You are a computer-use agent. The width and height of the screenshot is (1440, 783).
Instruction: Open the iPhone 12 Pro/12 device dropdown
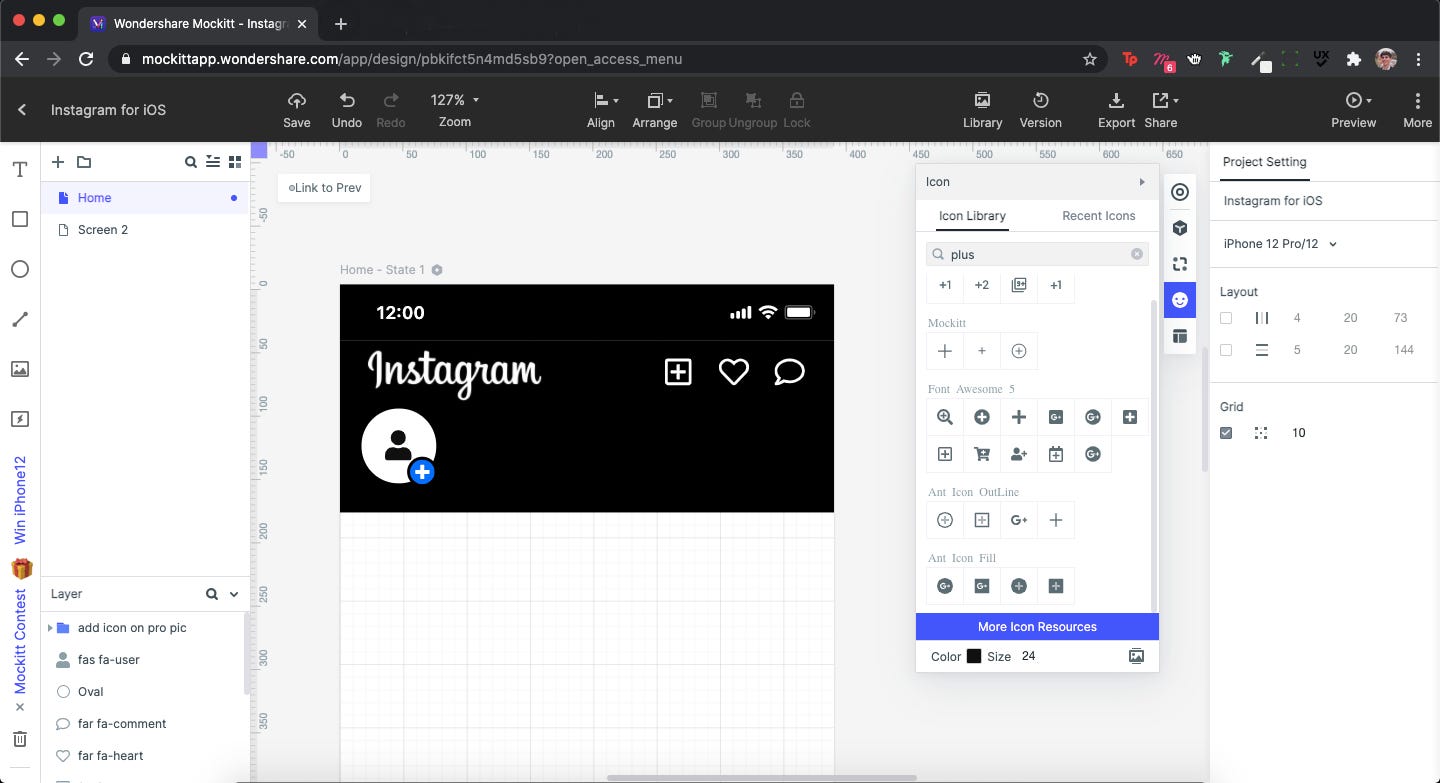1281,244
